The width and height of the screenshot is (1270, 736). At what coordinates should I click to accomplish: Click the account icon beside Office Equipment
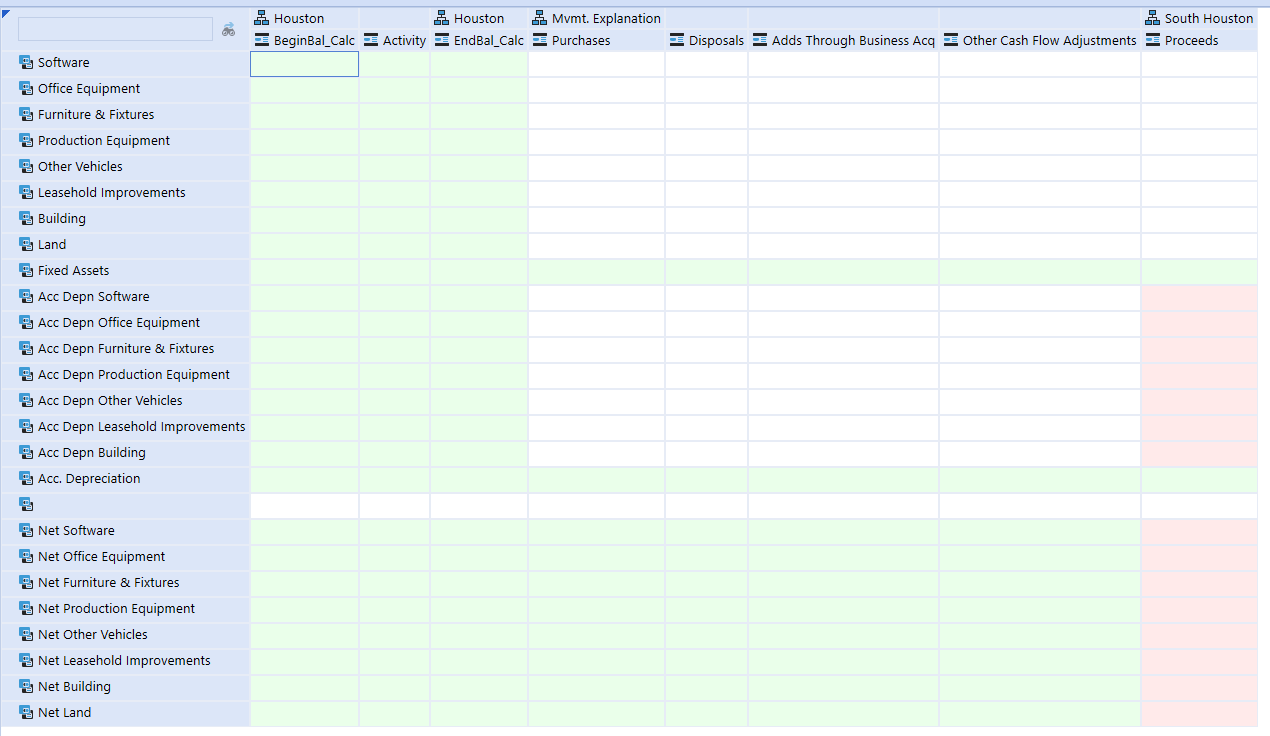26,89
